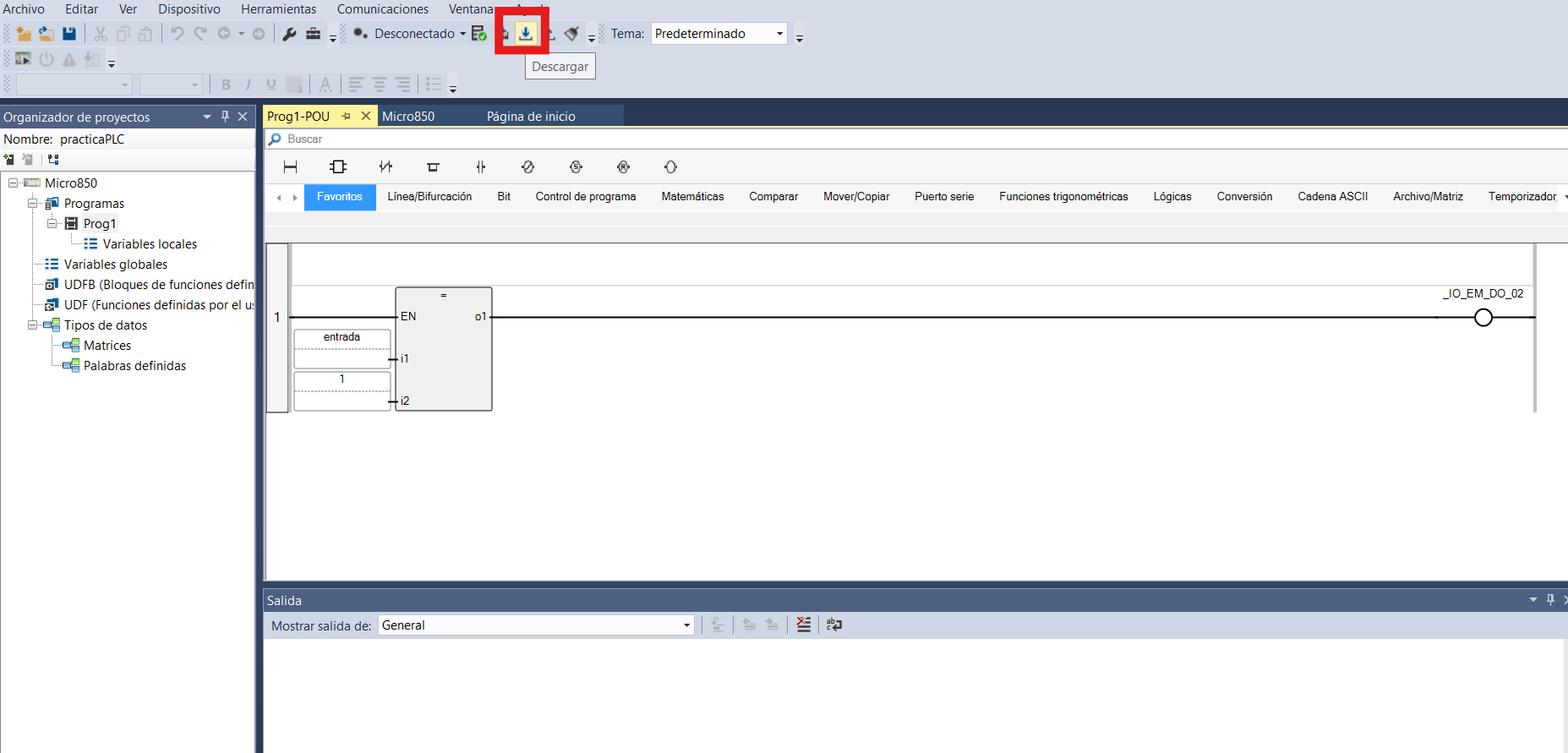Insert a set coil element
This screenshot has height=753, width=1568.
tap(576, 167)
